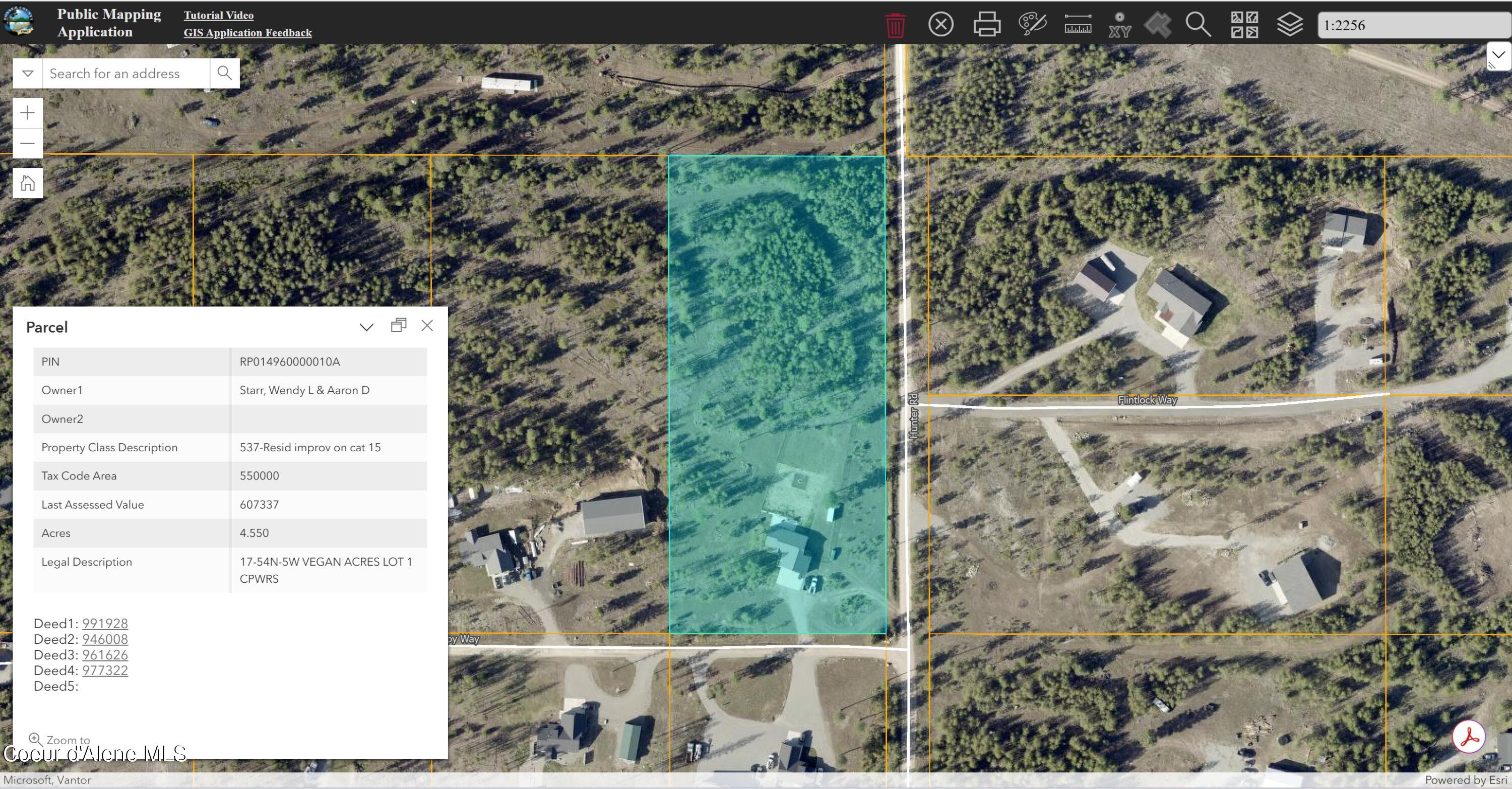Click owner name Starr, Wendy L & Aaron D
Image resolution: width=1512 pixels, height=789 pixels.
pos(304,390)
